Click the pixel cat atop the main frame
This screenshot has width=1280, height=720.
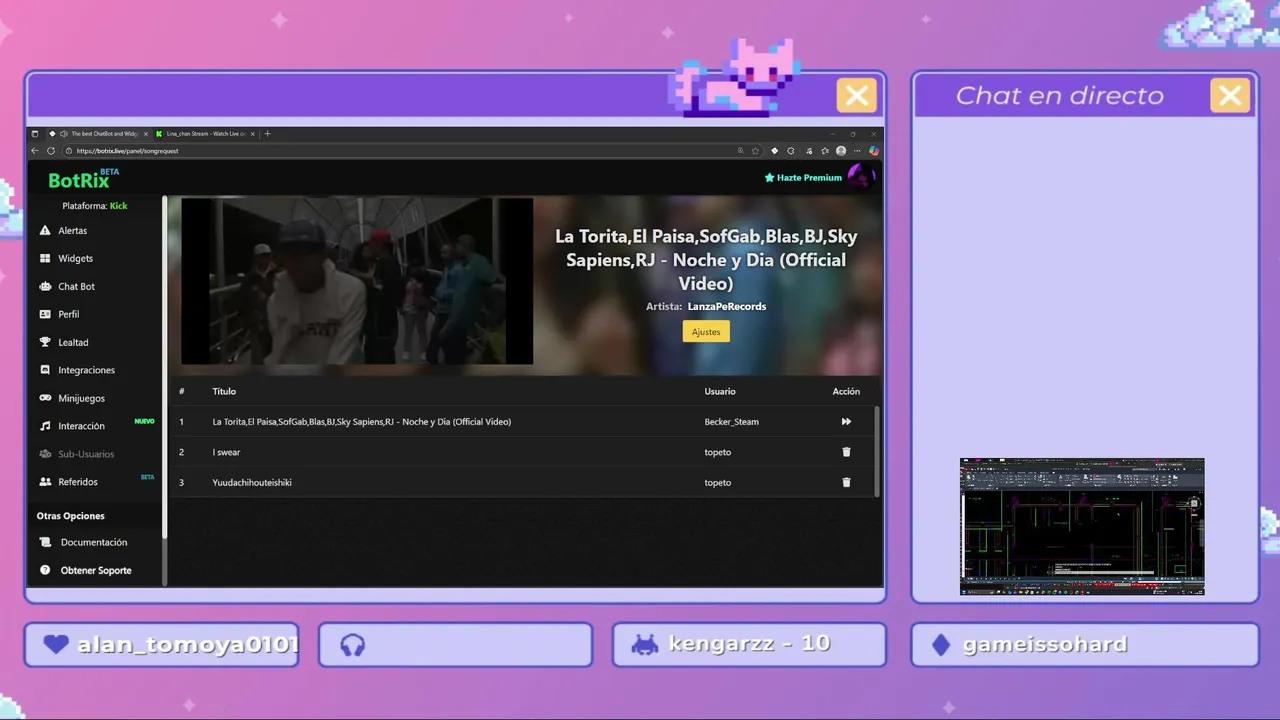point(735,76)
